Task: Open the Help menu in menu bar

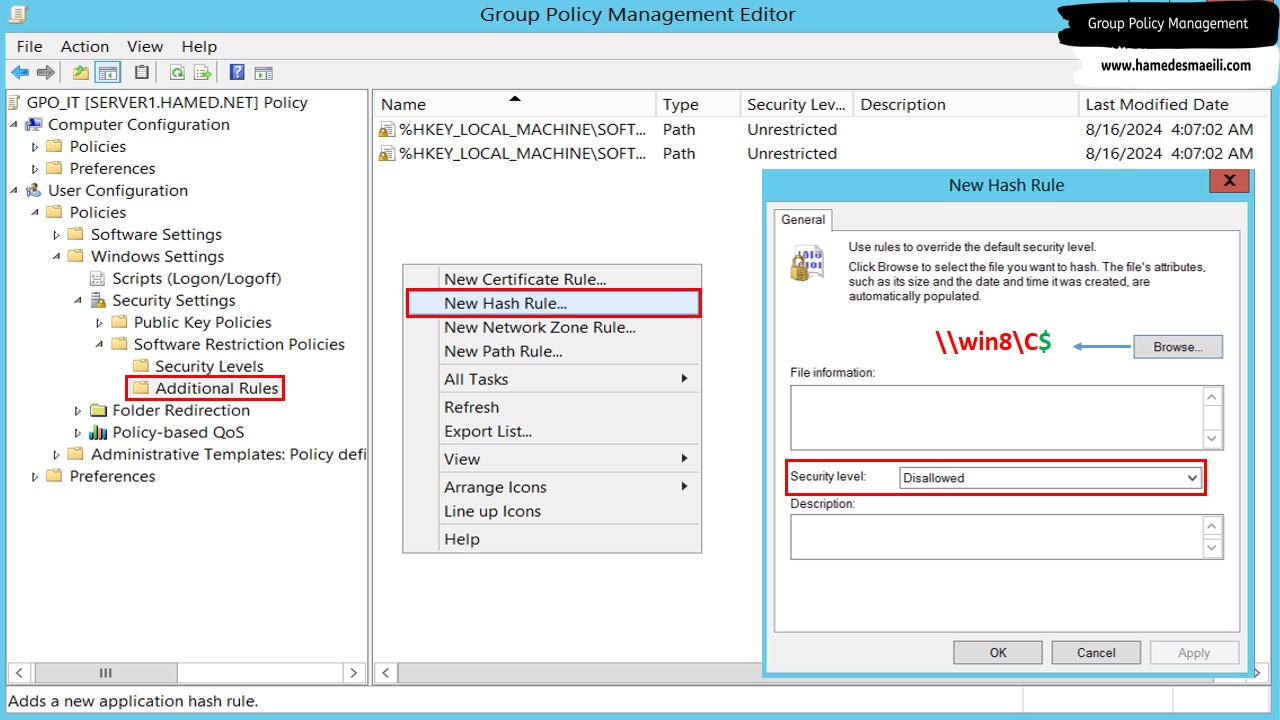Action: 199,46
